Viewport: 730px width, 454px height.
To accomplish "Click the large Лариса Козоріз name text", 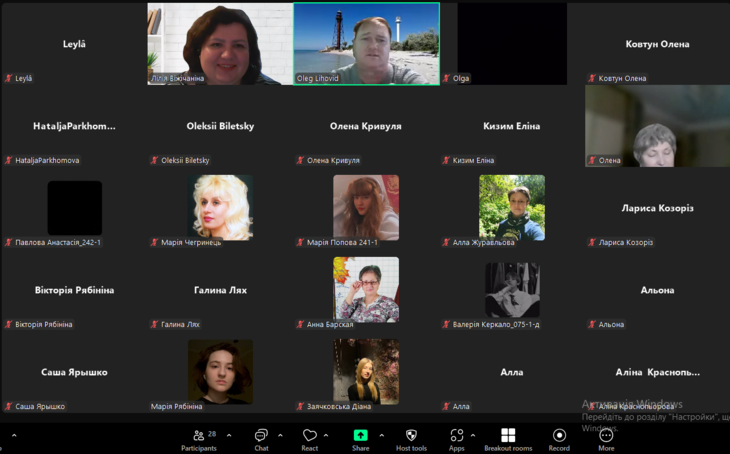I will (657, 208).
